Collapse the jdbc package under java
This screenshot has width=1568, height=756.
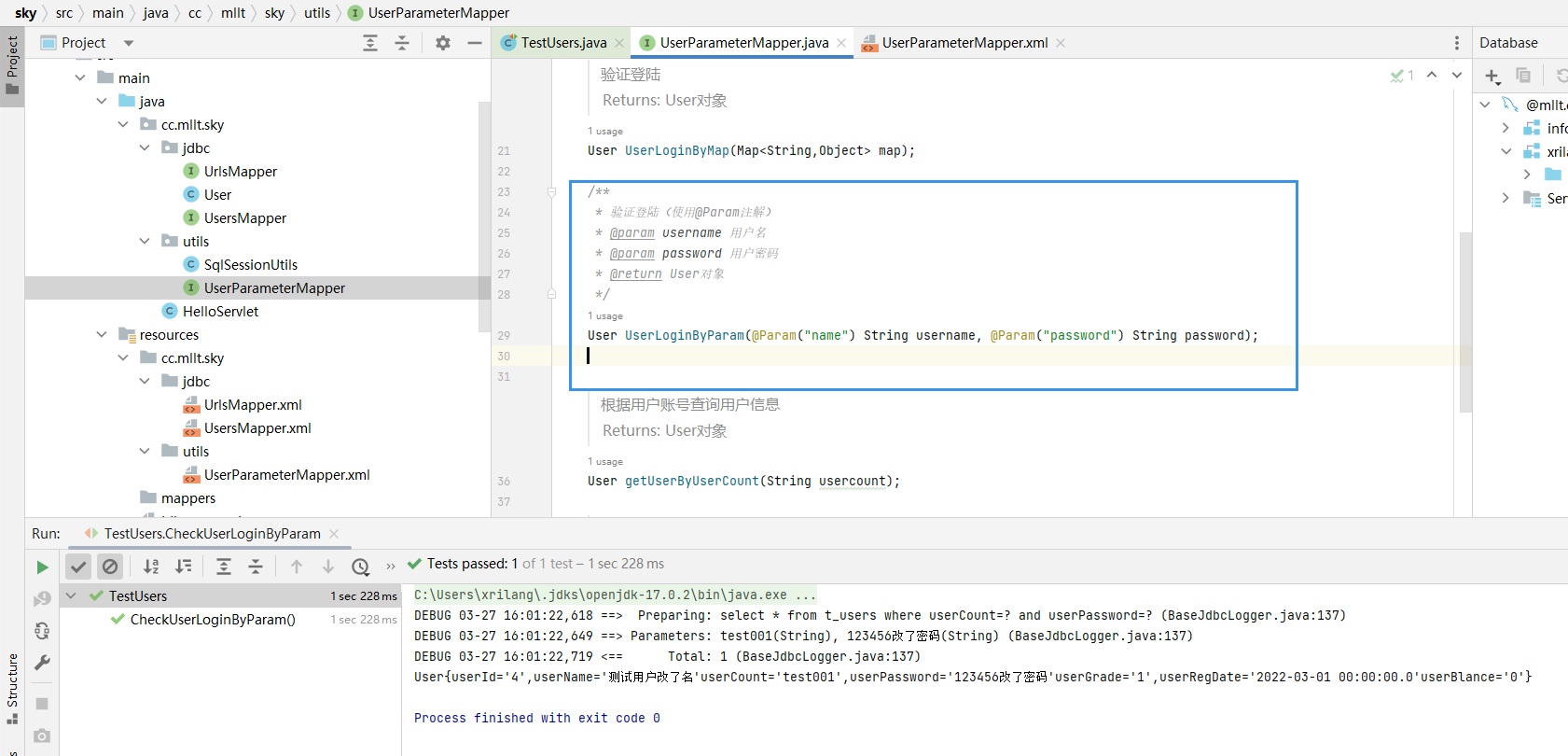pyautogui.click(x=145, y=147)
